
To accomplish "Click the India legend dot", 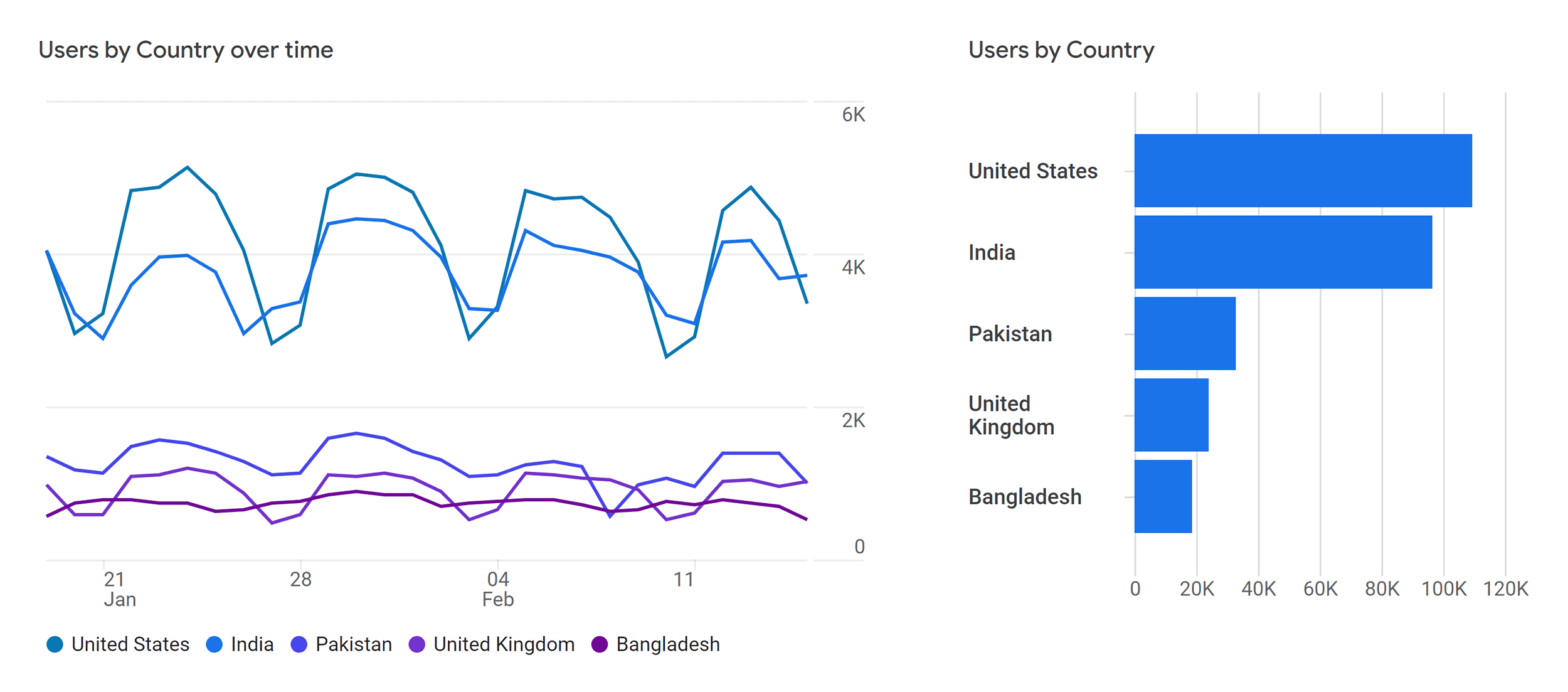I will click(x=214, y=644).
